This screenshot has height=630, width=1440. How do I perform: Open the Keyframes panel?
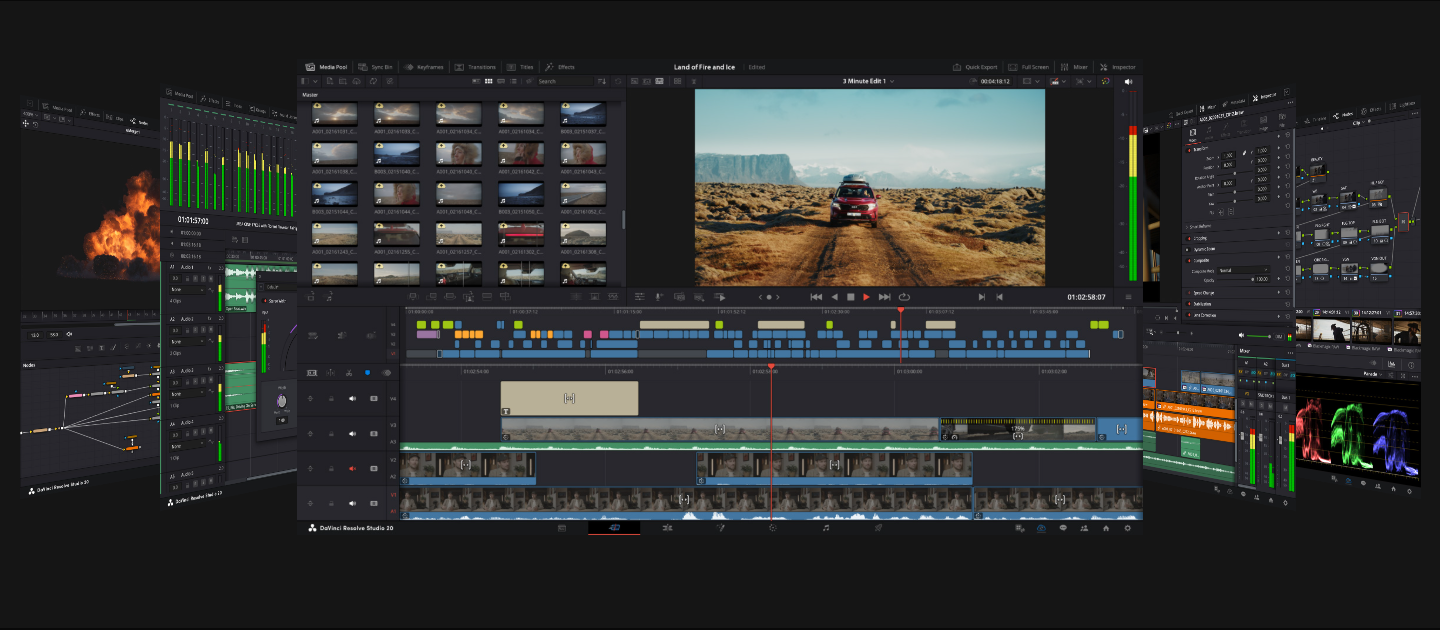pyautogui.click(x=425, y=67)
